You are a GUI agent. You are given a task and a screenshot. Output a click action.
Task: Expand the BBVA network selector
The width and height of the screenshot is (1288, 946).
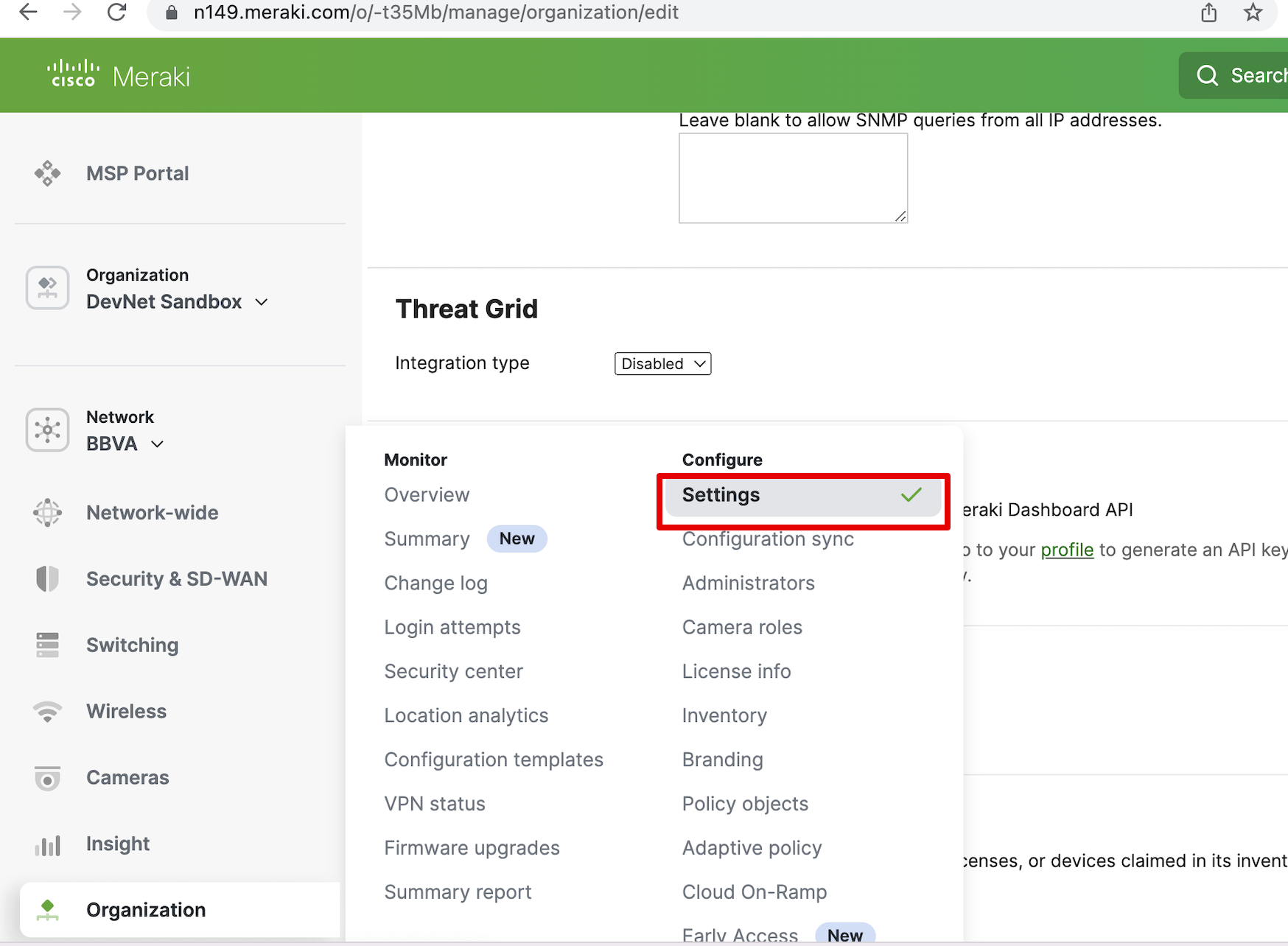pos(125,444)
